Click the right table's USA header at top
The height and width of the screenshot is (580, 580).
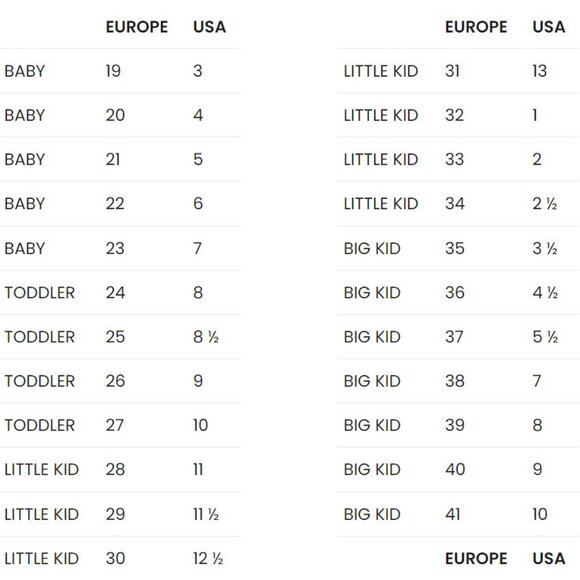[x=549, y=27]
